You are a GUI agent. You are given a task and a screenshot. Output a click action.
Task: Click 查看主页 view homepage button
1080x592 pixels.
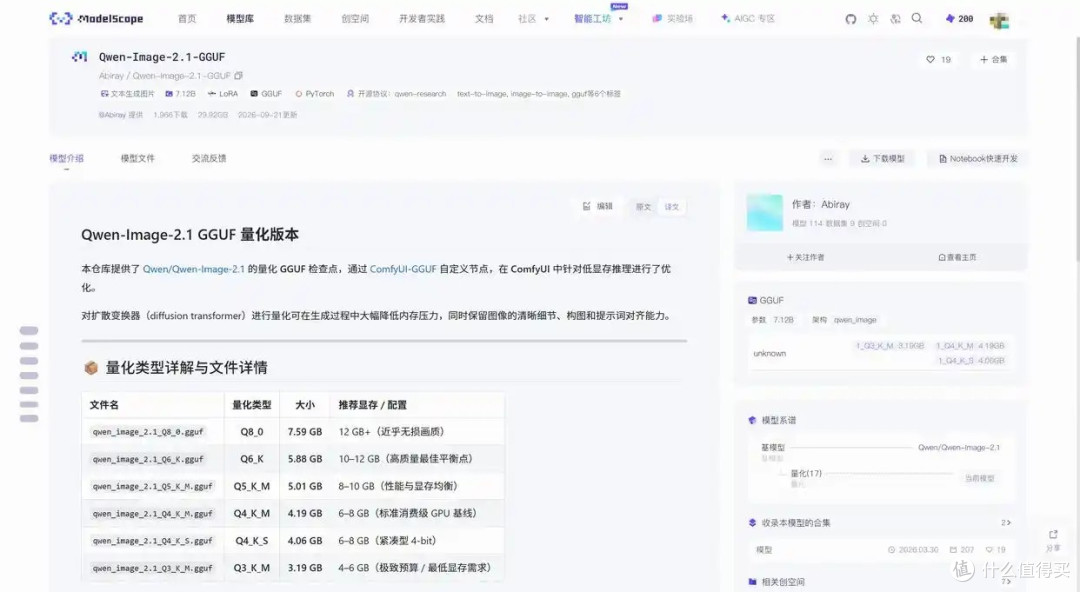click(957, 257)
